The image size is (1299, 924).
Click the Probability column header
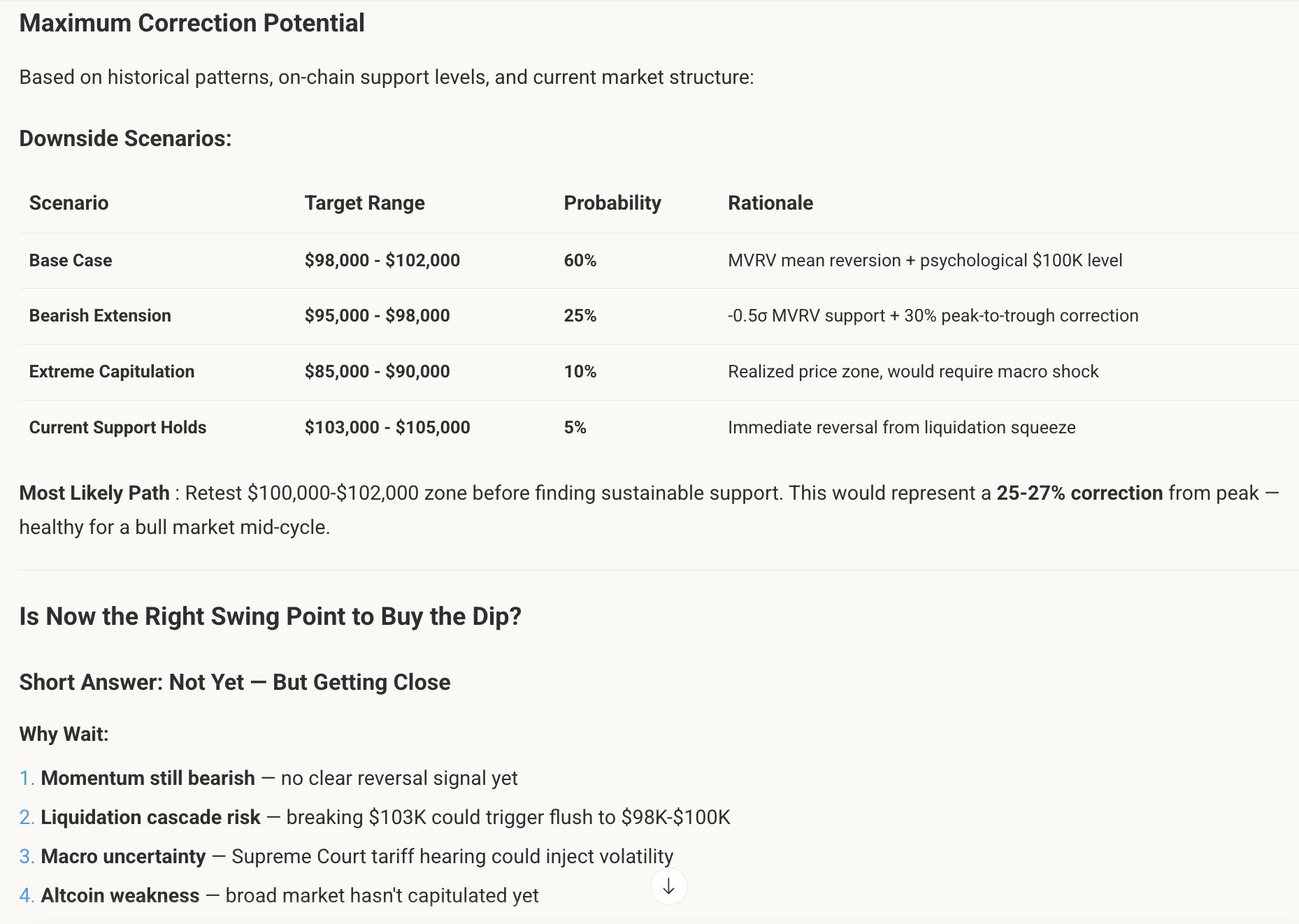pyautogui.click(x=612, y=203)
